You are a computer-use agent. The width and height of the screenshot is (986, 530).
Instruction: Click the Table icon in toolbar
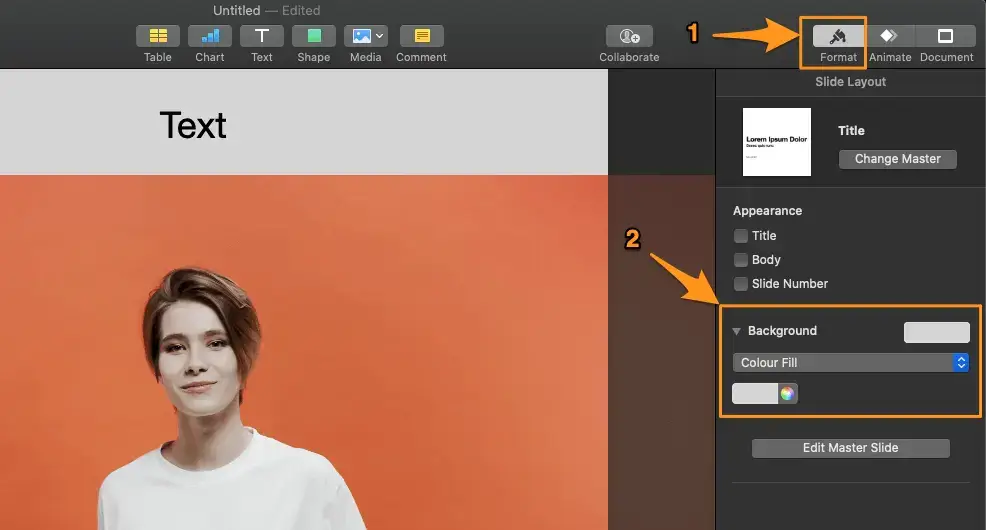pyautogui.click(x=158, y=36)
